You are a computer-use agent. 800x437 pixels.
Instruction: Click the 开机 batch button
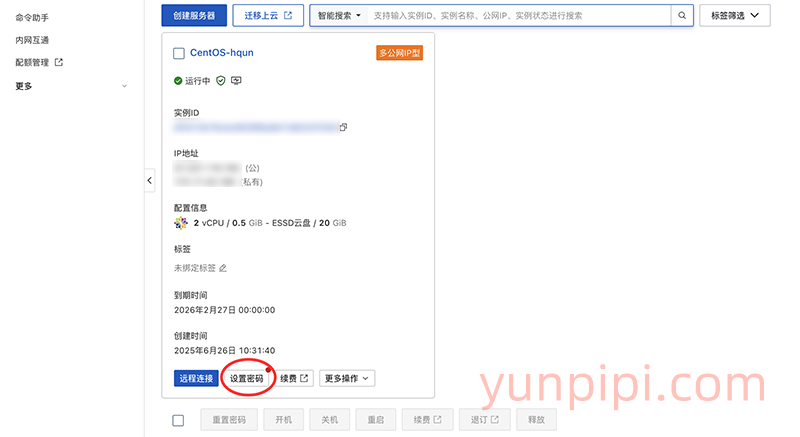[284, 420]
